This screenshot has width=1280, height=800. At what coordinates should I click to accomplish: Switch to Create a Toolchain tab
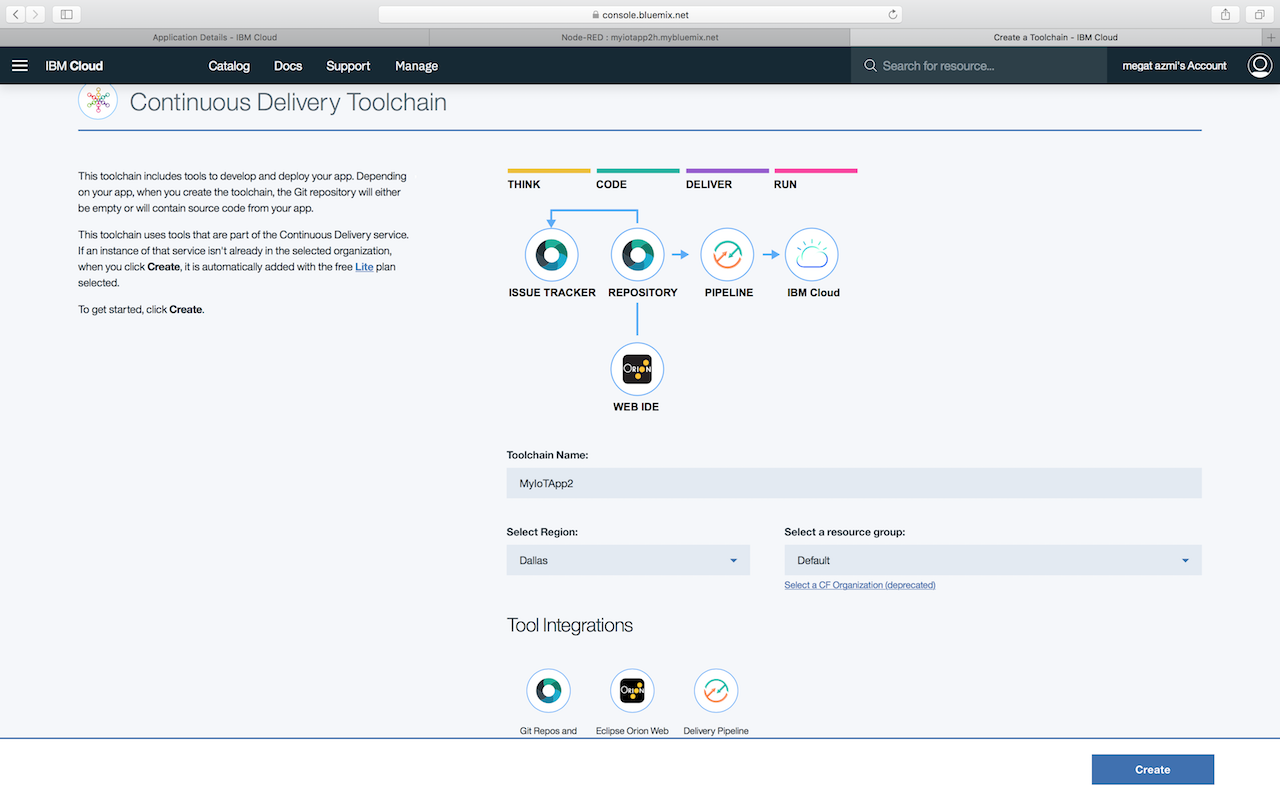1056,37
